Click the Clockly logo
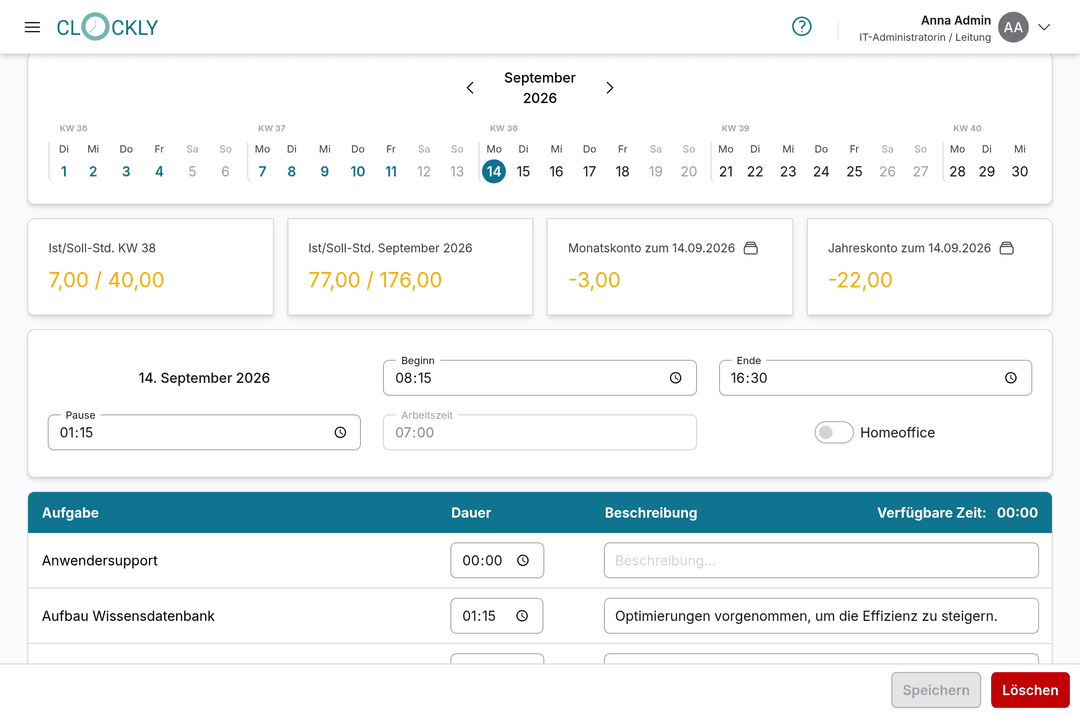 click(x=107, y=27)
